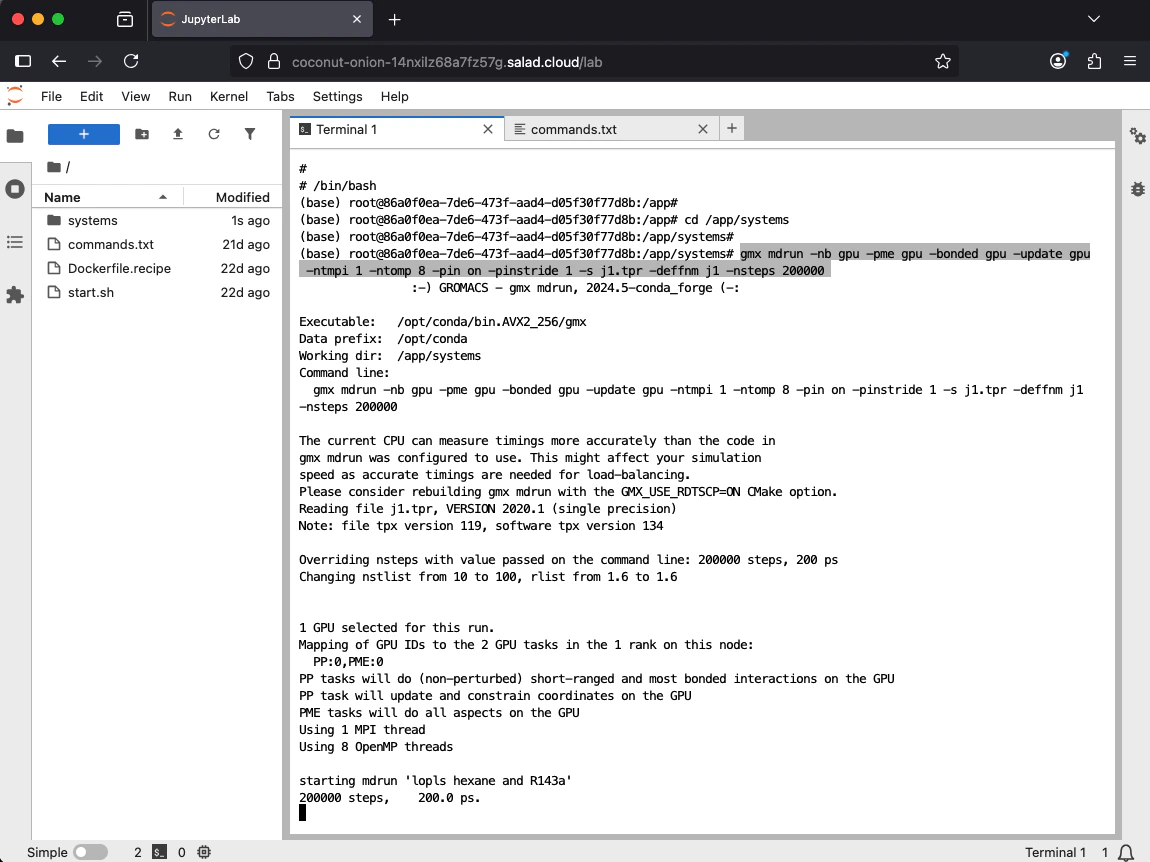The width and height of the screenshot is (1150, 862).
Task: Select the JupyterLab browser tab
Action: pos(262,19)
